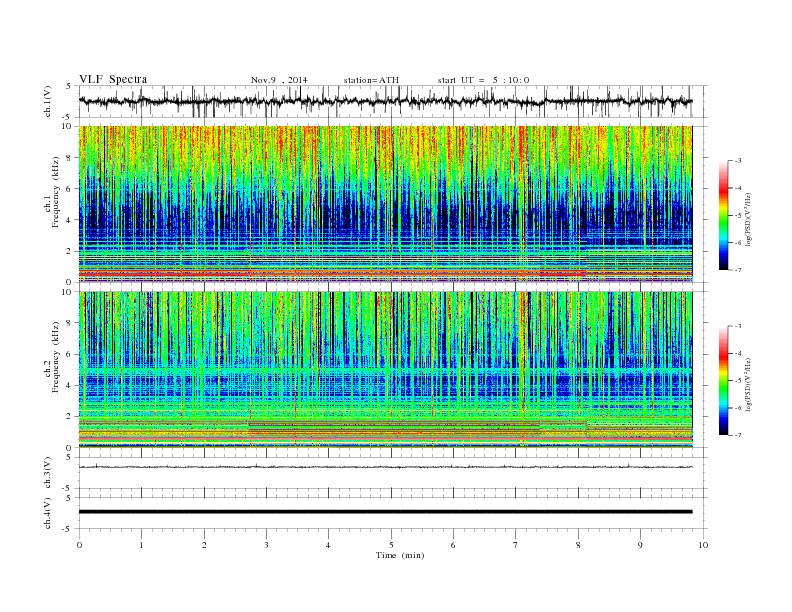Click the '6' tick on time axis
This screenshot has height=612, width=792.
453,545
